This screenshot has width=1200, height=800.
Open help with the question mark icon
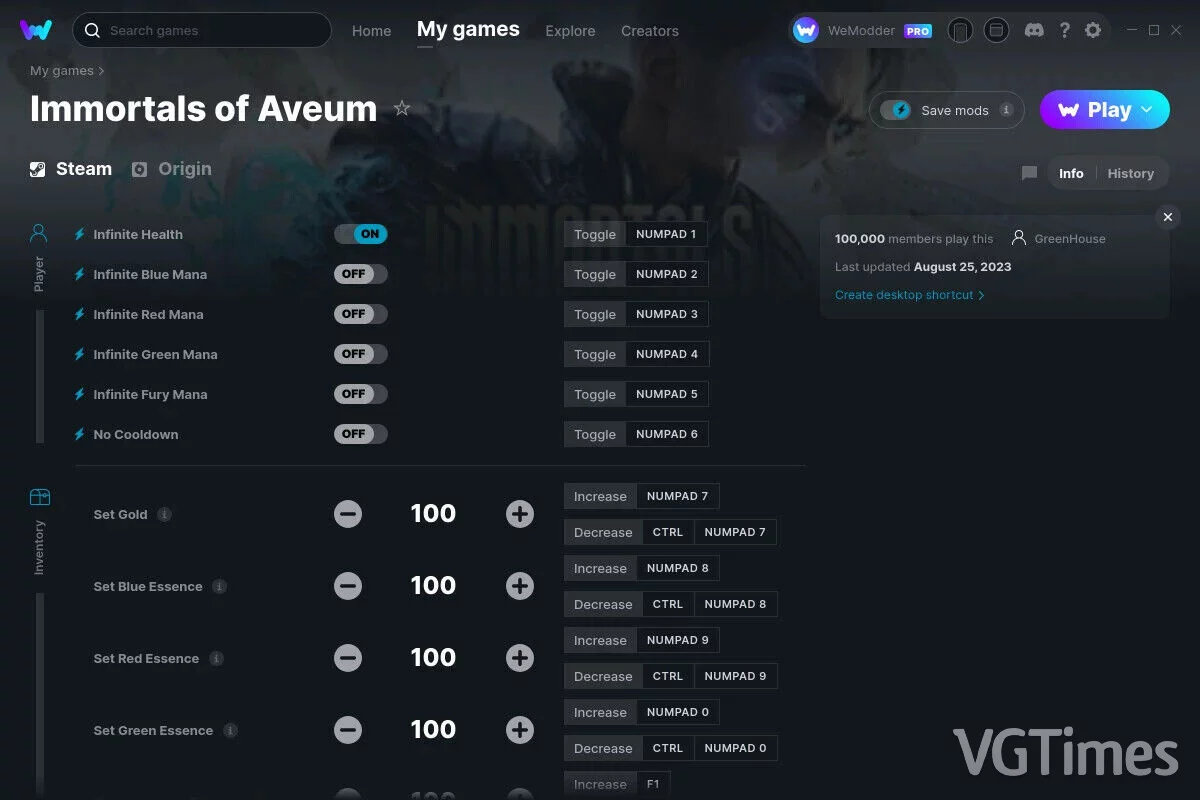1065,30
